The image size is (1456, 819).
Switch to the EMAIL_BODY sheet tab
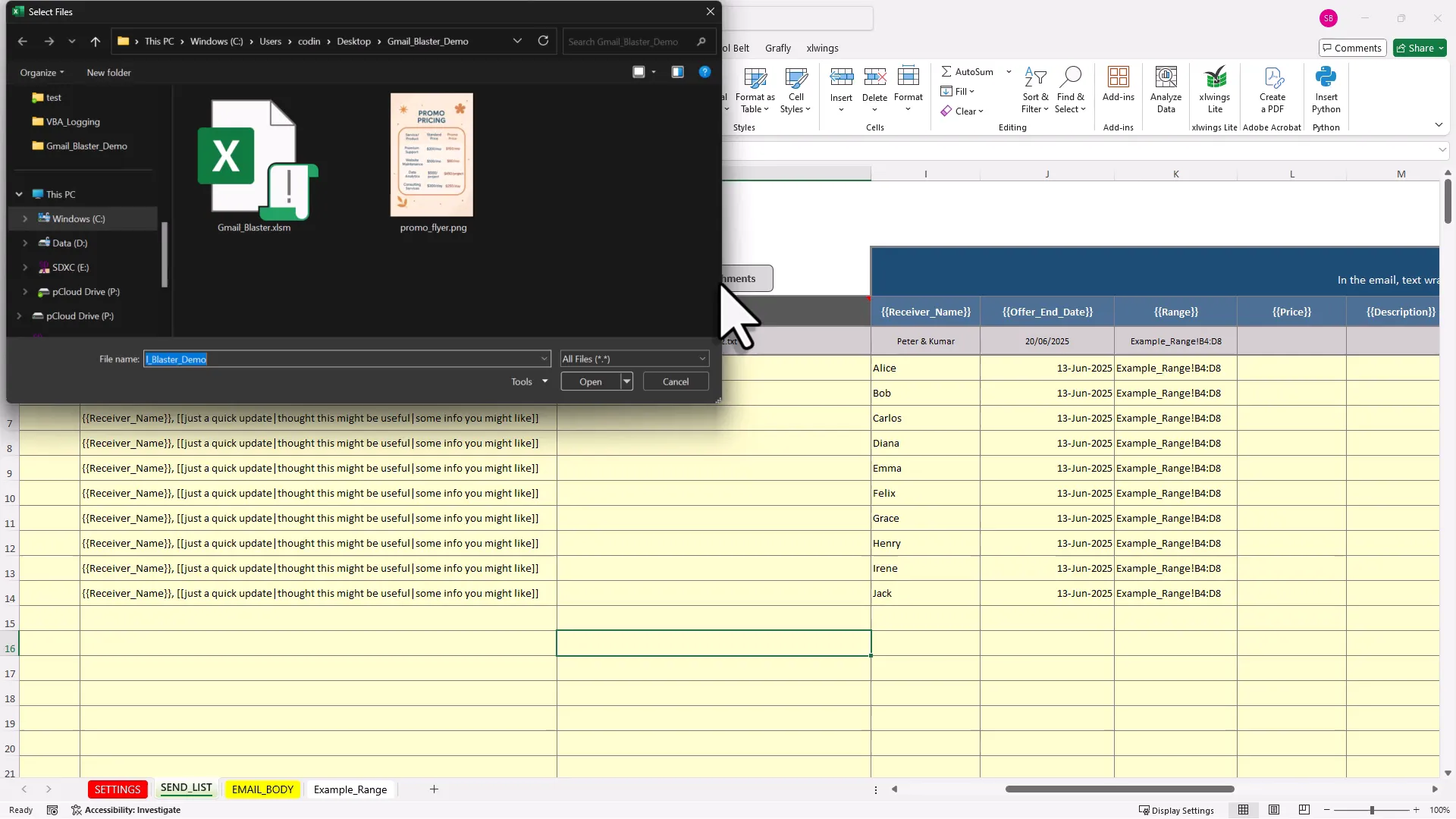pyautogui.click(x=262, y=789)
